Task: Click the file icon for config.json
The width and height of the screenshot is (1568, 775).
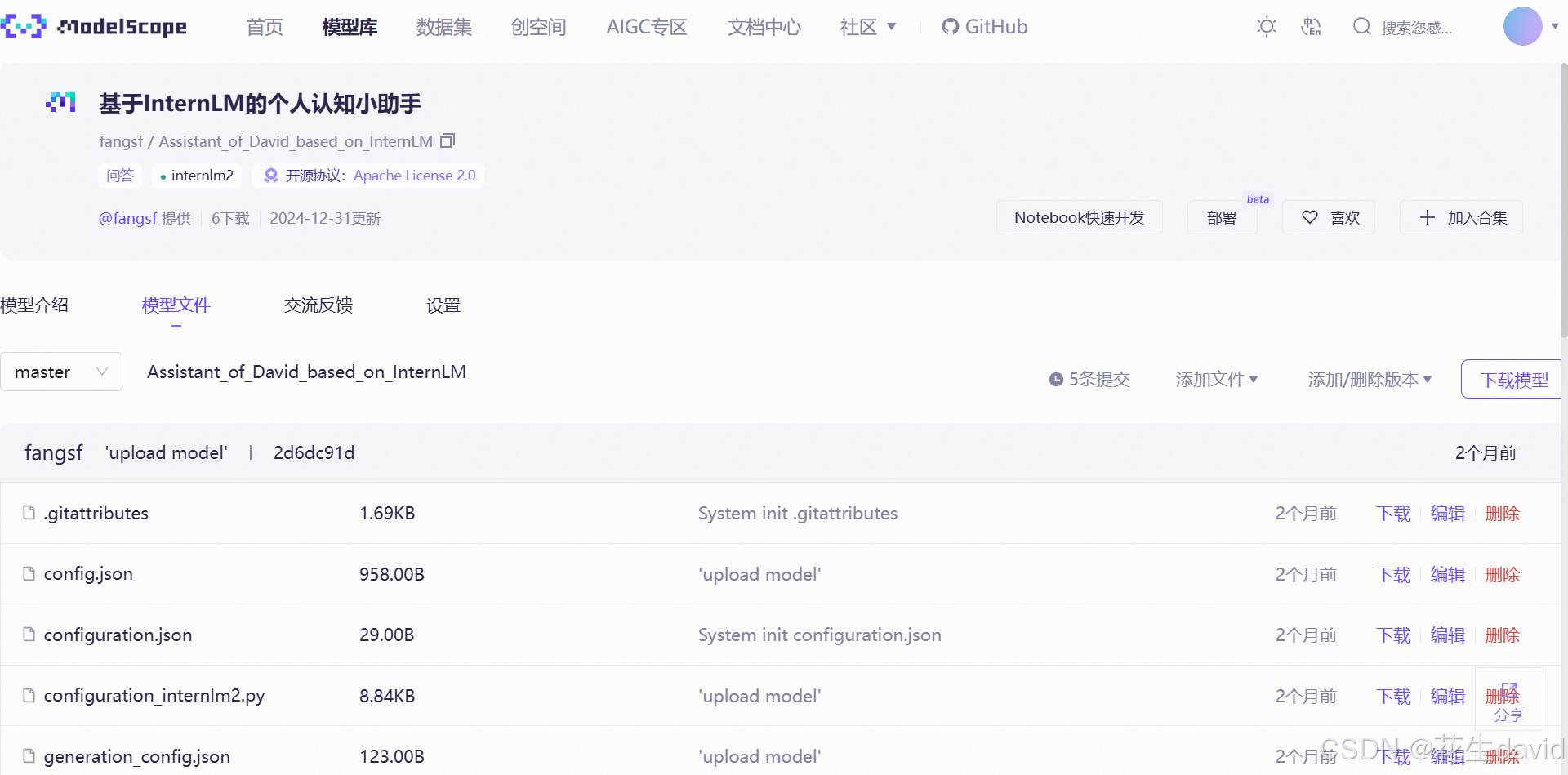Action: tap(29, 573)
